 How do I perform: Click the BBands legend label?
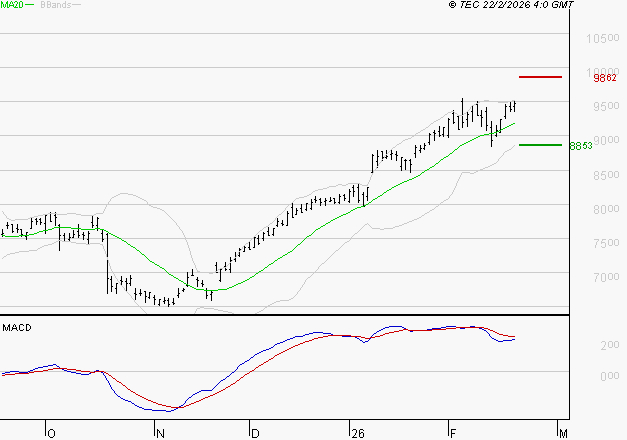click(56, 5)
